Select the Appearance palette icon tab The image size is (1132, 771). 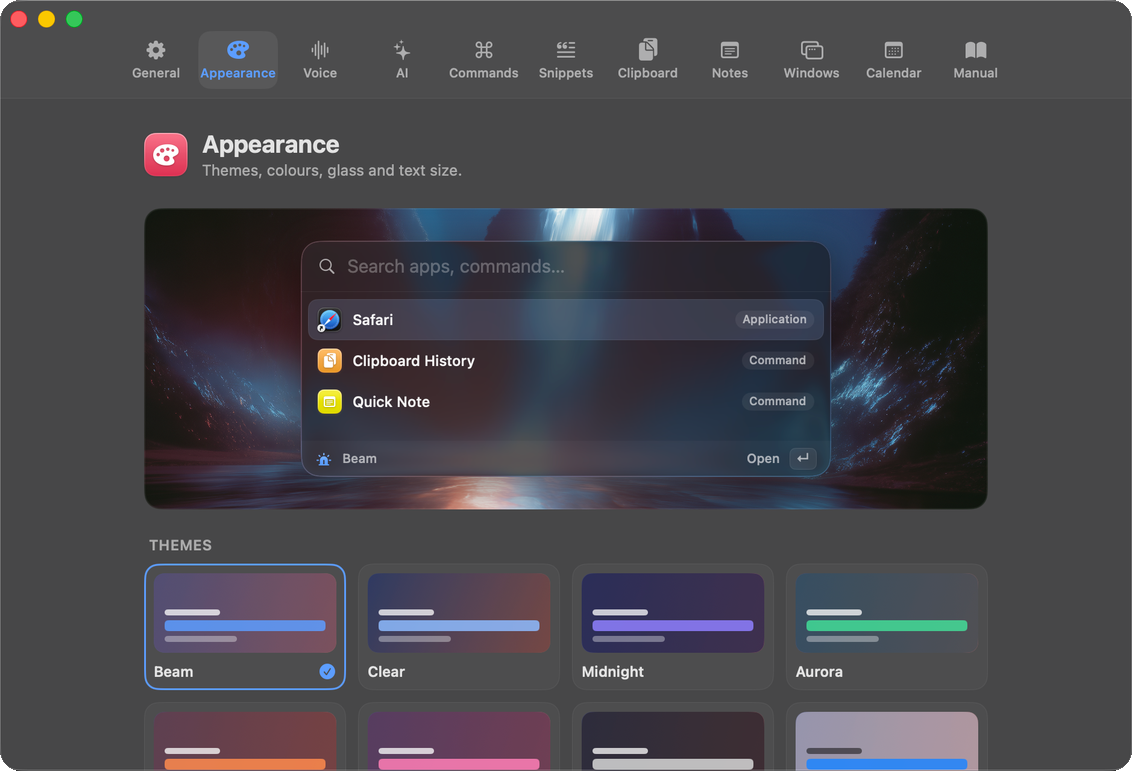(238, 50)
